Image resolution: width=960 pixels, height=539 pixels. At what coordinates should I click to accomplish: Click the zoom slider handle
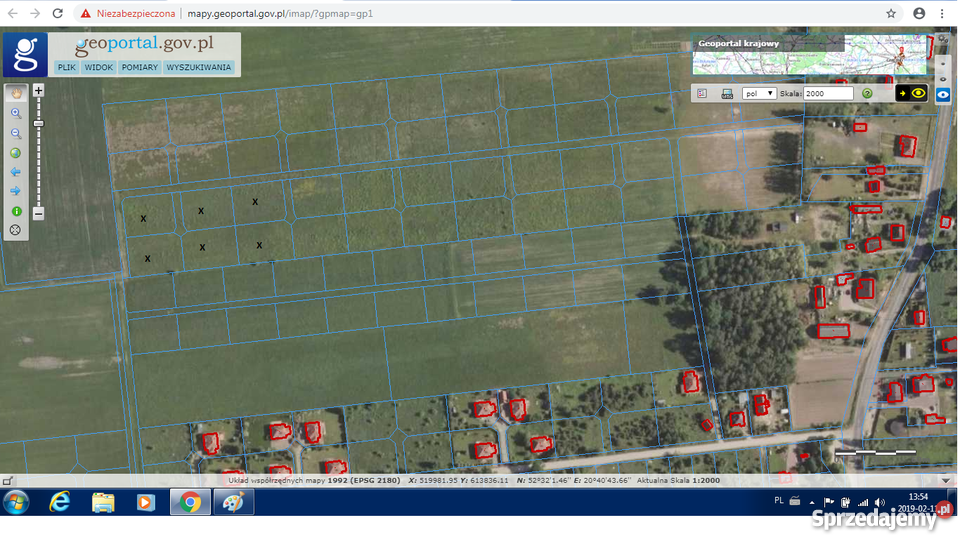[38, 123]
